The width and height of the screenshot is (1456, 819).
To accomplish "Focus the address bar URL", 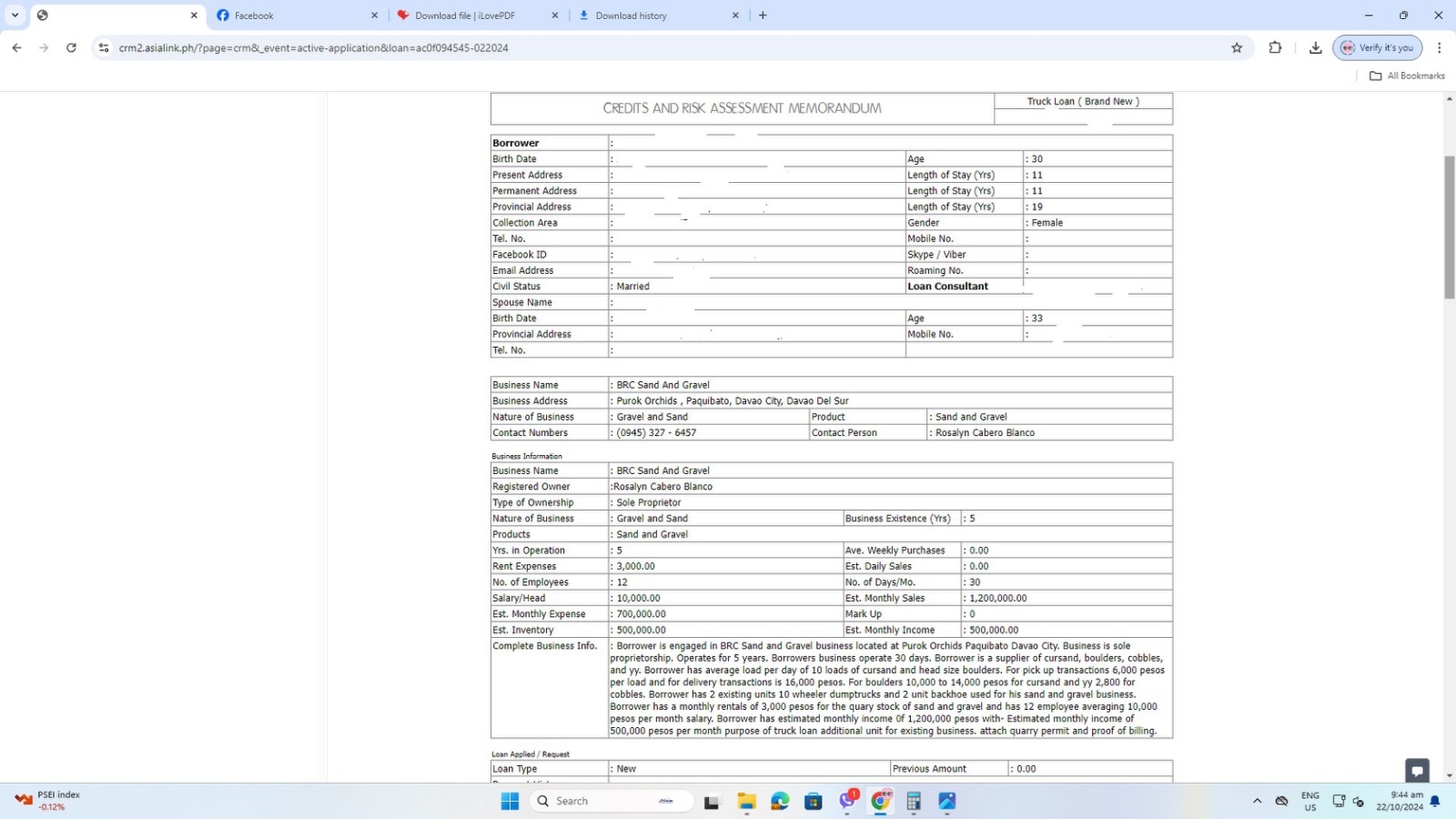I will [x=313, y=47].
